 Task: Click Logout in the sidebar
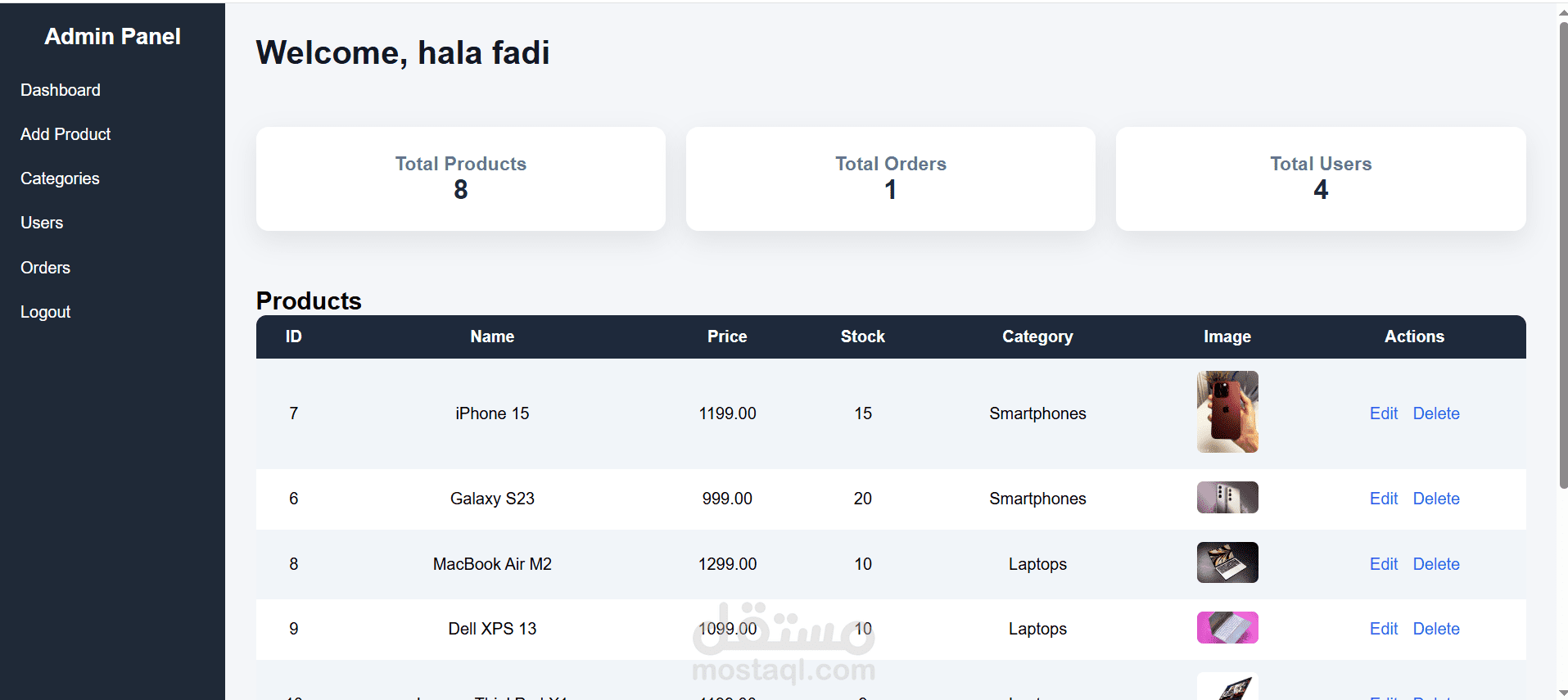pos(46,312)
